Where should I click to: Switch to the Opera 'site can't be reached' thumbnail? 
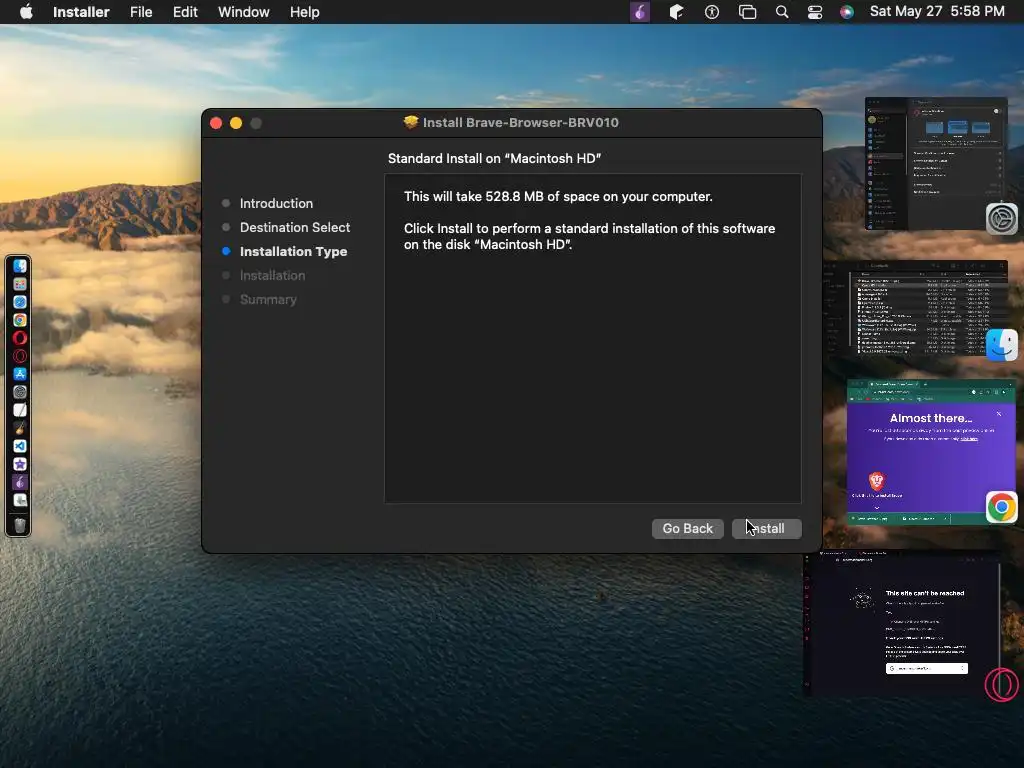[x=901, y=624]
